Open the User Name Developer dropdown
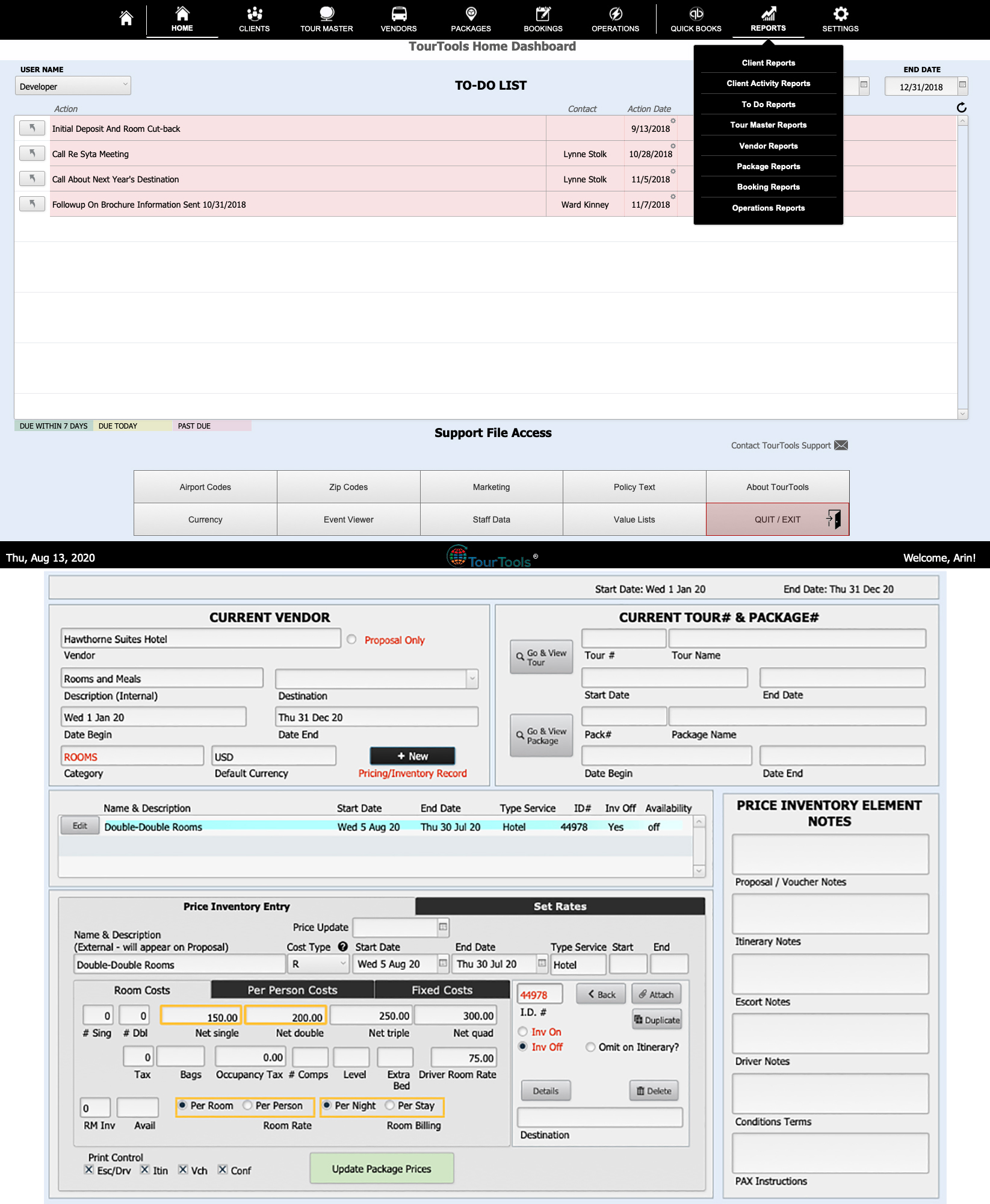 point(73,85)
